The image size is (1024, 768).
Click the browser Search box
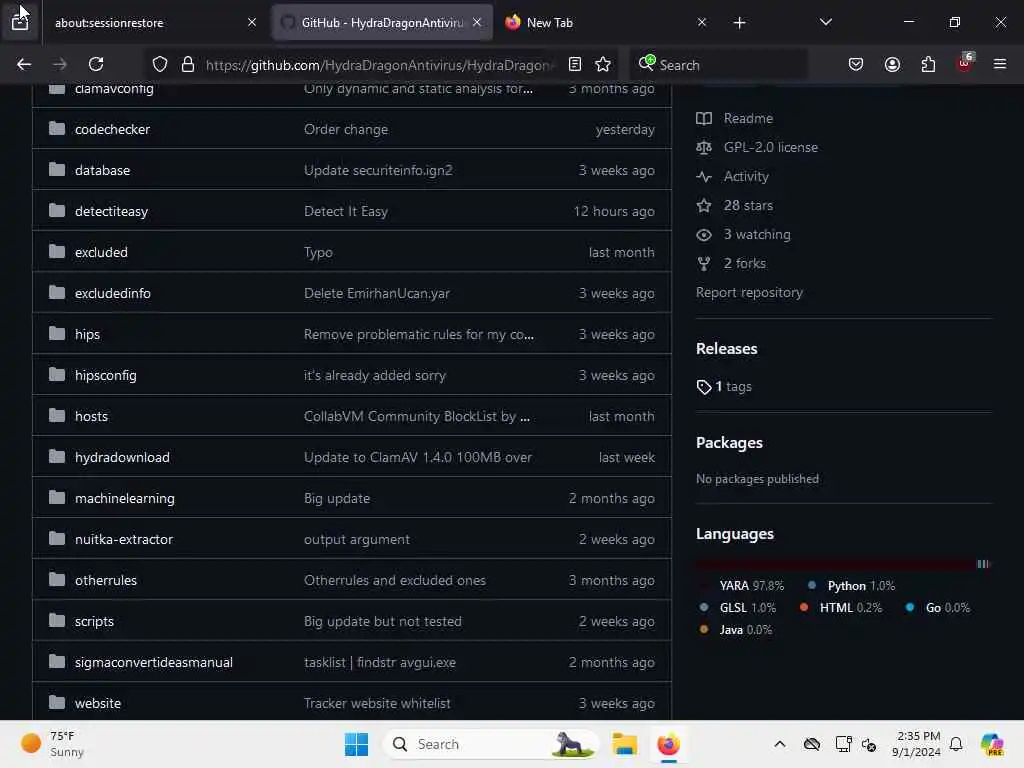tap(718, 65)
